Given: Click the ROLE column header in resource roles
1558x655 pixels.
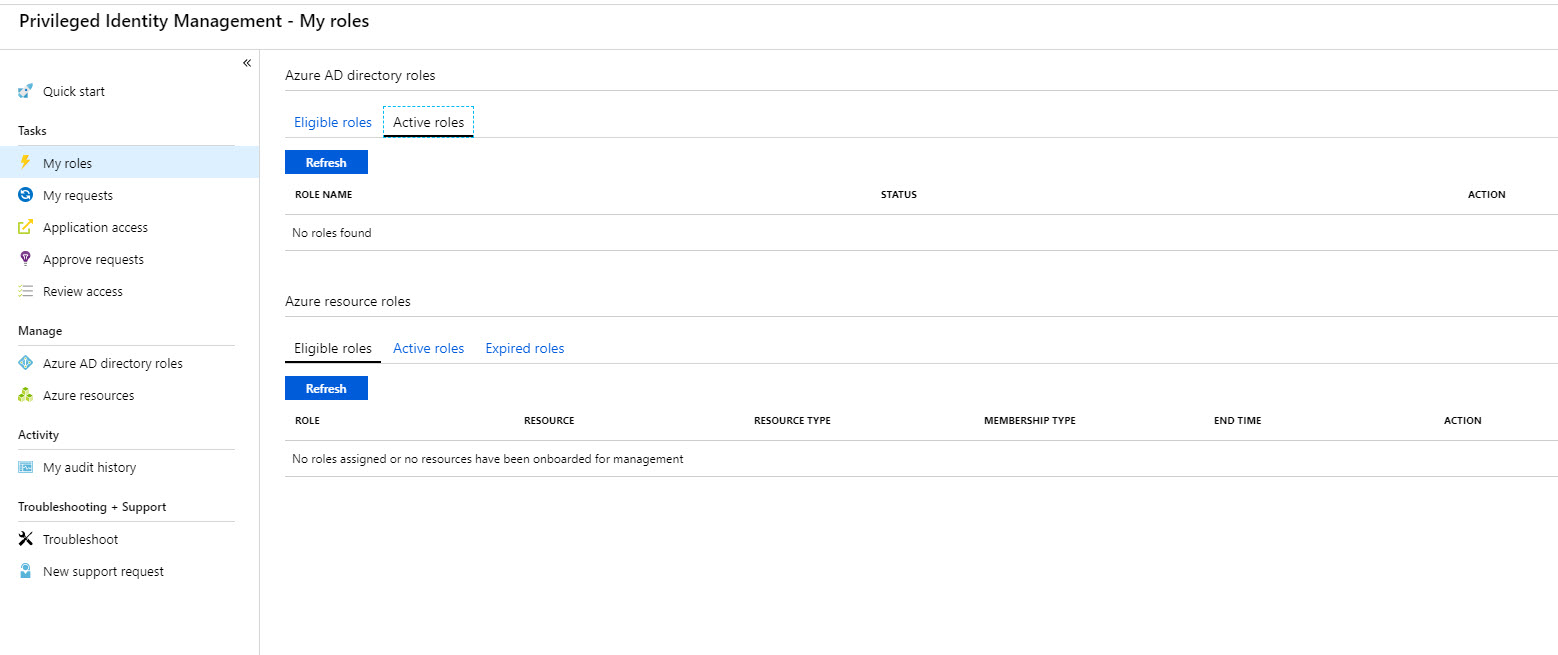Looking at the screenshot, I should pos(307,420).
